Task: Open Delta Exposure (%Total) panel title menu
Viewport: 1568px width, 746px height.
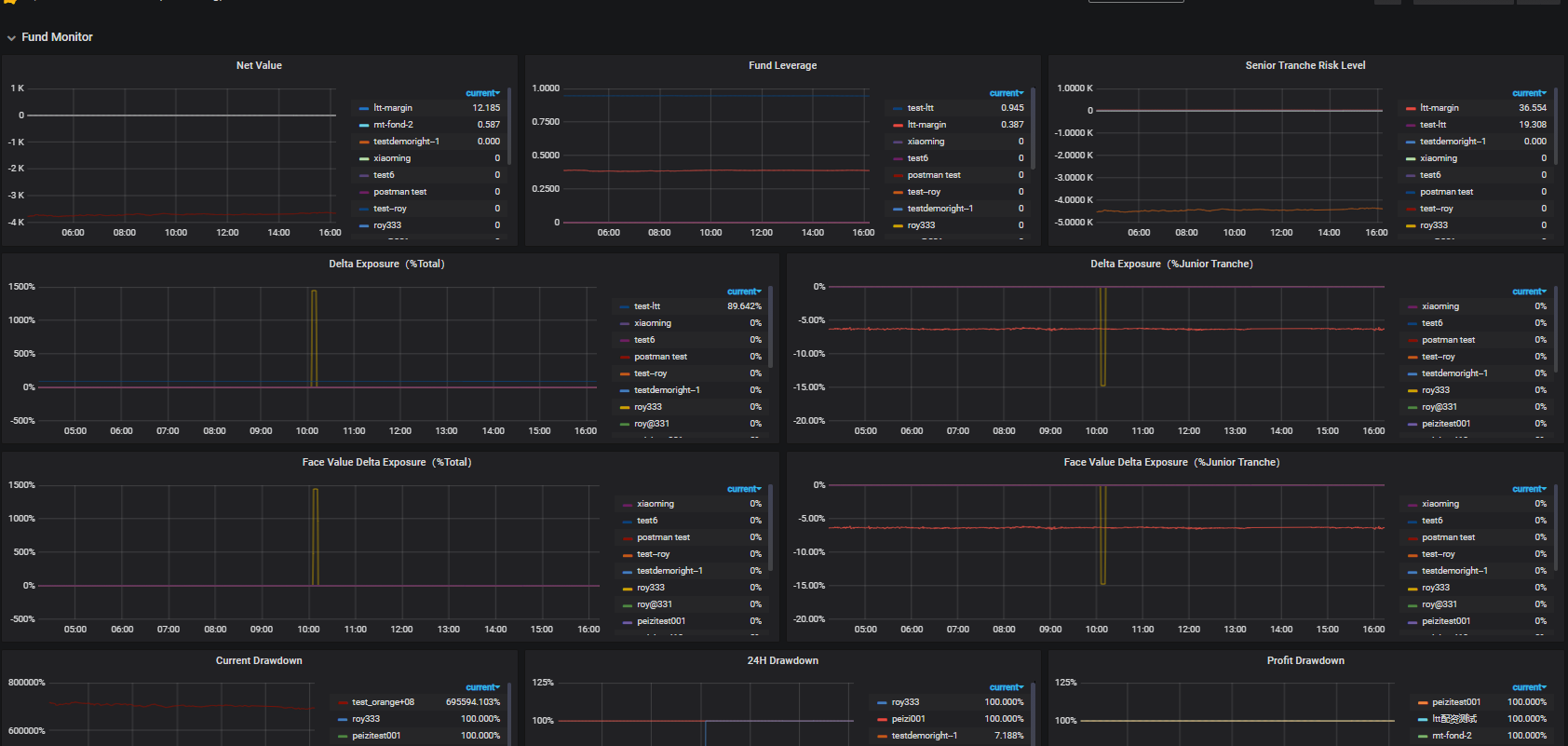Action: [x=386, y=264]
